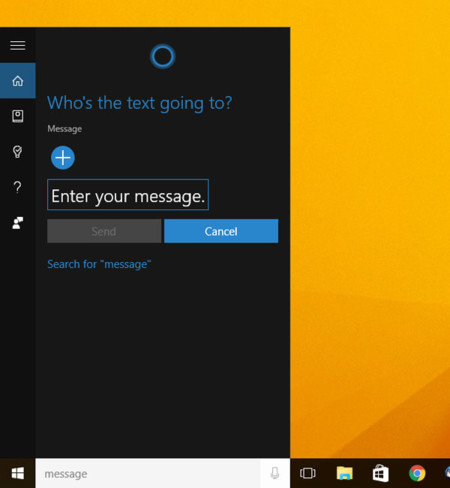This screenshot has height=488, width=450.
Task: Open the Windows Store from the taskbar
Action: (x=381, y=473)
